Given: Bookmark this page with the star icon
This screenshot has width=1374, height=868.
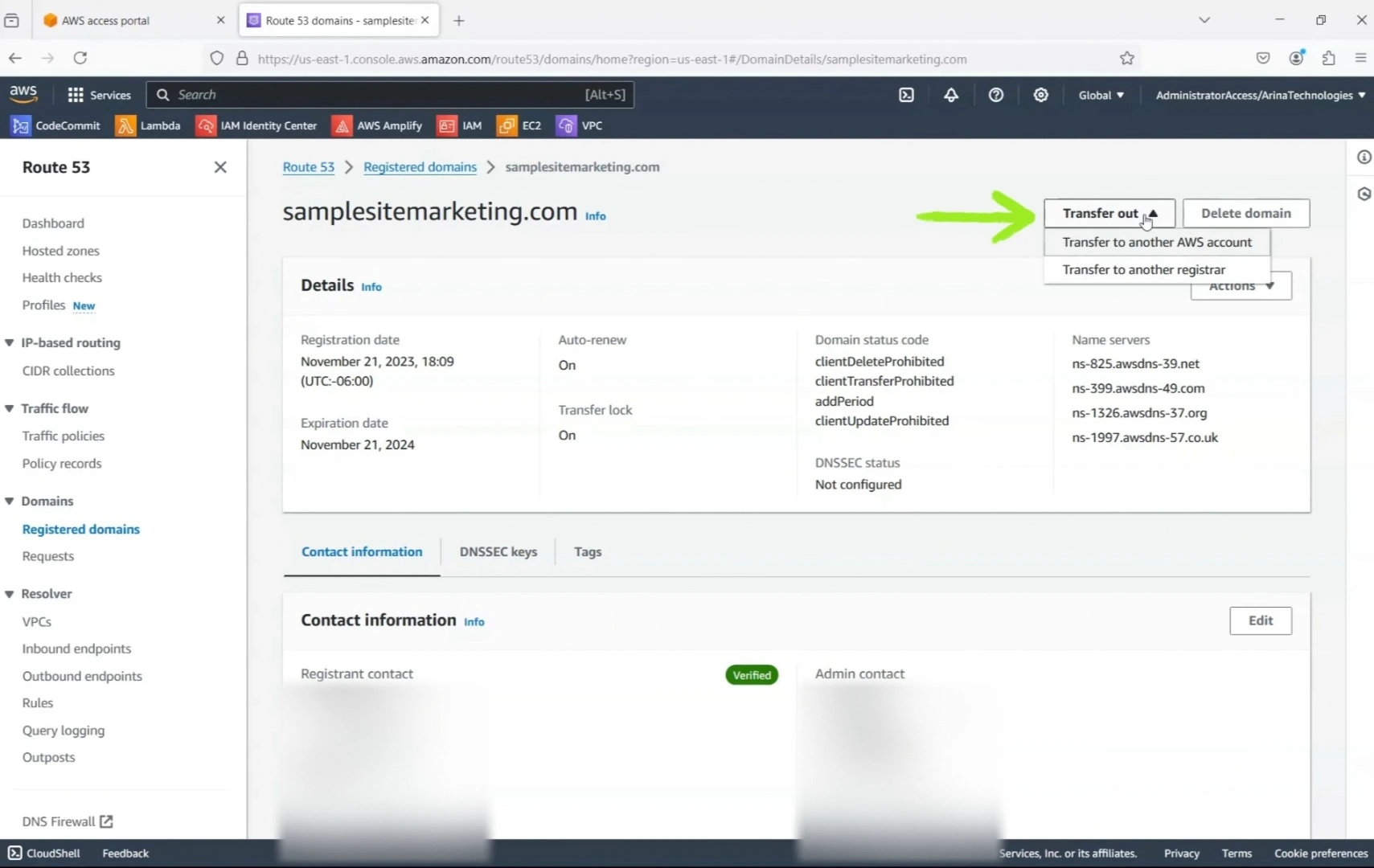Looking at the screenshot, I should (x=1127, y=58).
